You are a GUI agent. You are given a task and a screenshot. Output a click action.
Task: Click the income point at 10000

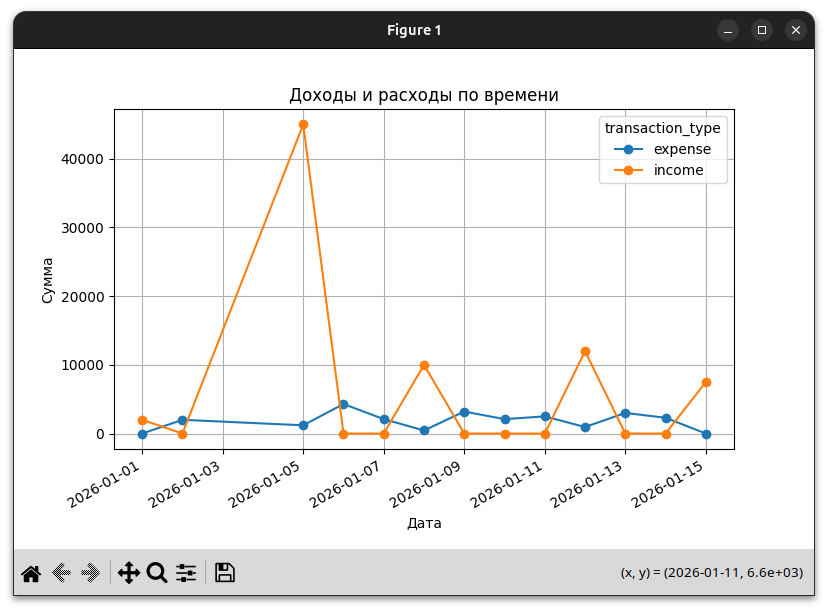click(424, 365)
